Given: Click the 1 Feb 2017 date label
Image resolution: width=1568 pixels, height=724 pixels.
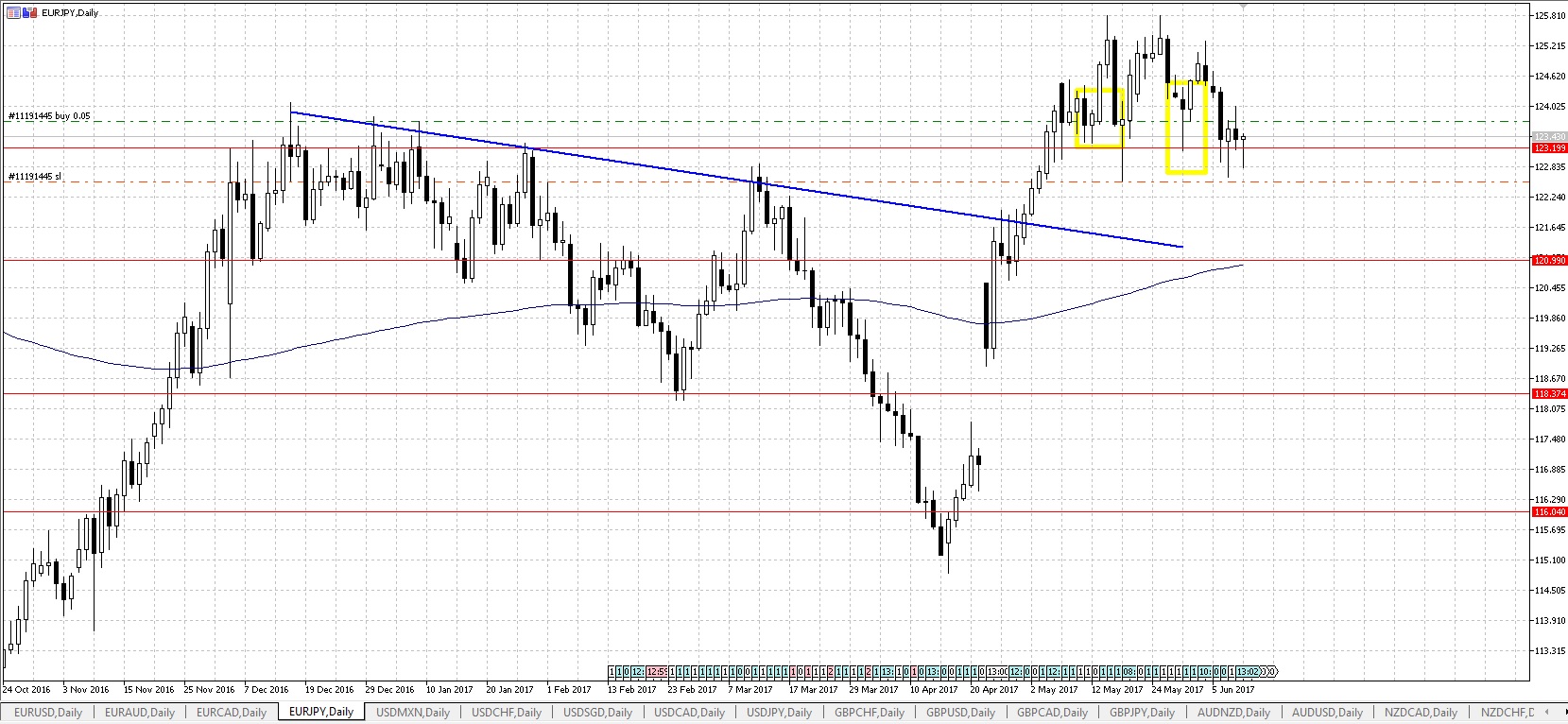Looking at the screenshot, I should point(569,690).
